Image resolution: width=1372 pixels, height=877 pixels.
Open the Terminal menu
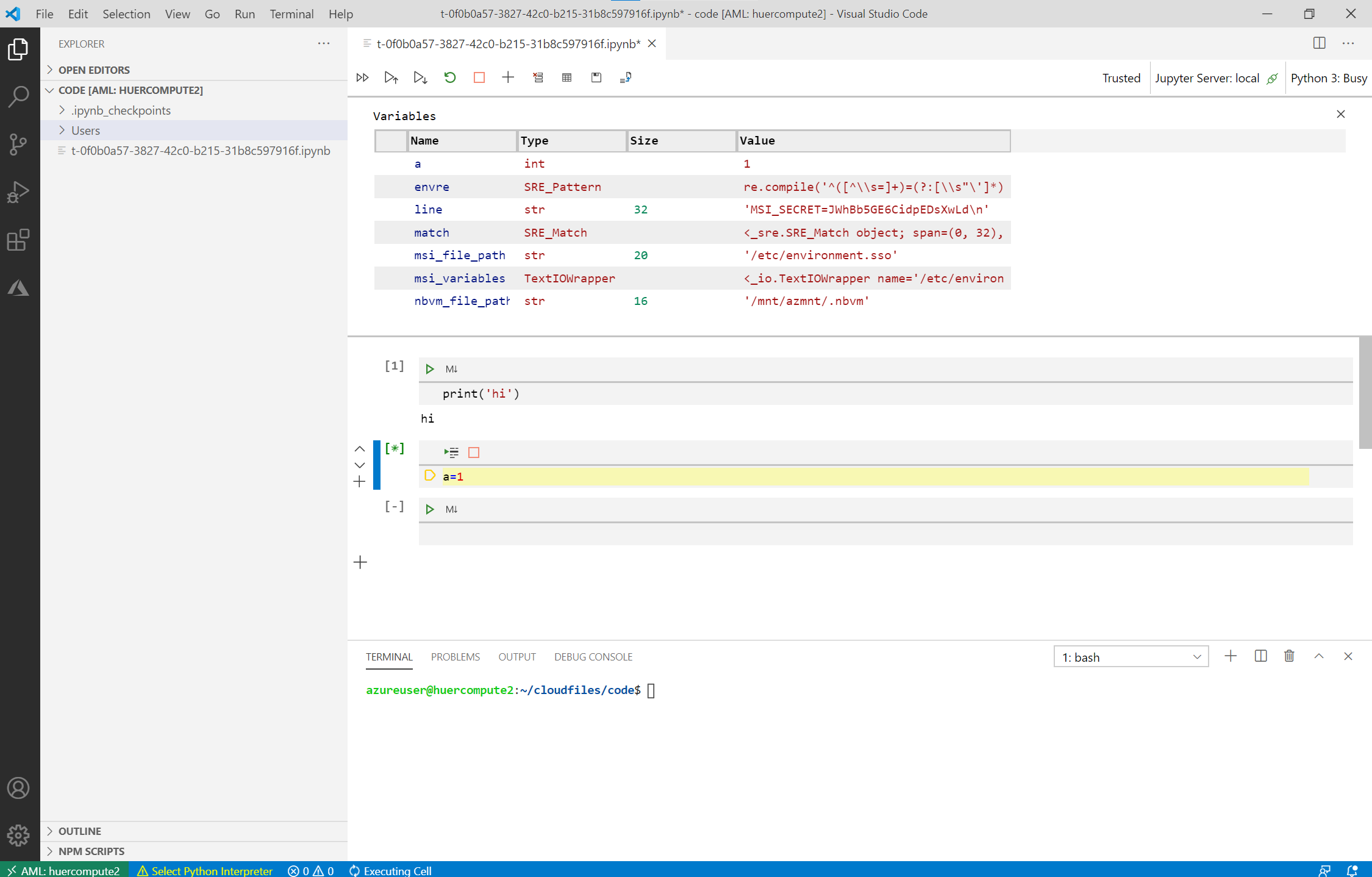(291, 13)
